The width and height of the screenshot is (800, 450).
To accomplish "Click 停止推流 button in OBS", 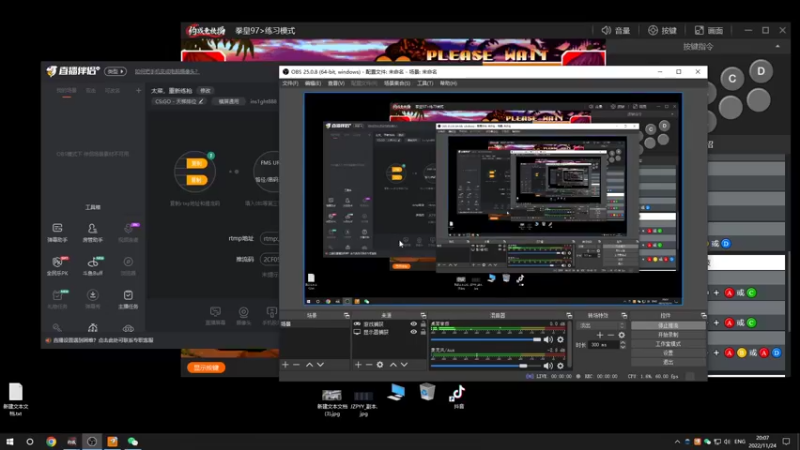I will coord(668,326).
